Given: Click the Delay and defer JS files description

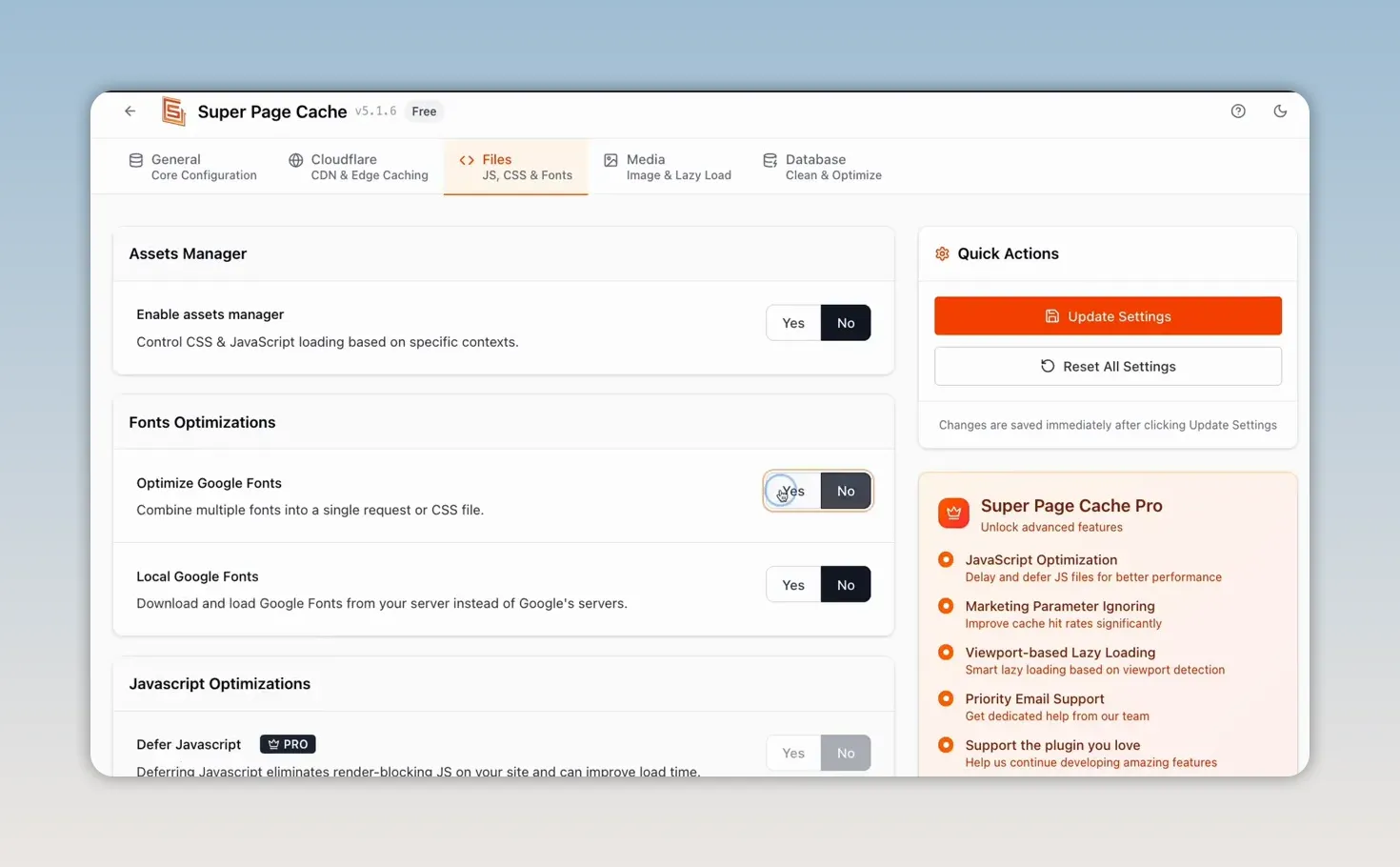Looking at the screenshot, I should pos(1093,577).
